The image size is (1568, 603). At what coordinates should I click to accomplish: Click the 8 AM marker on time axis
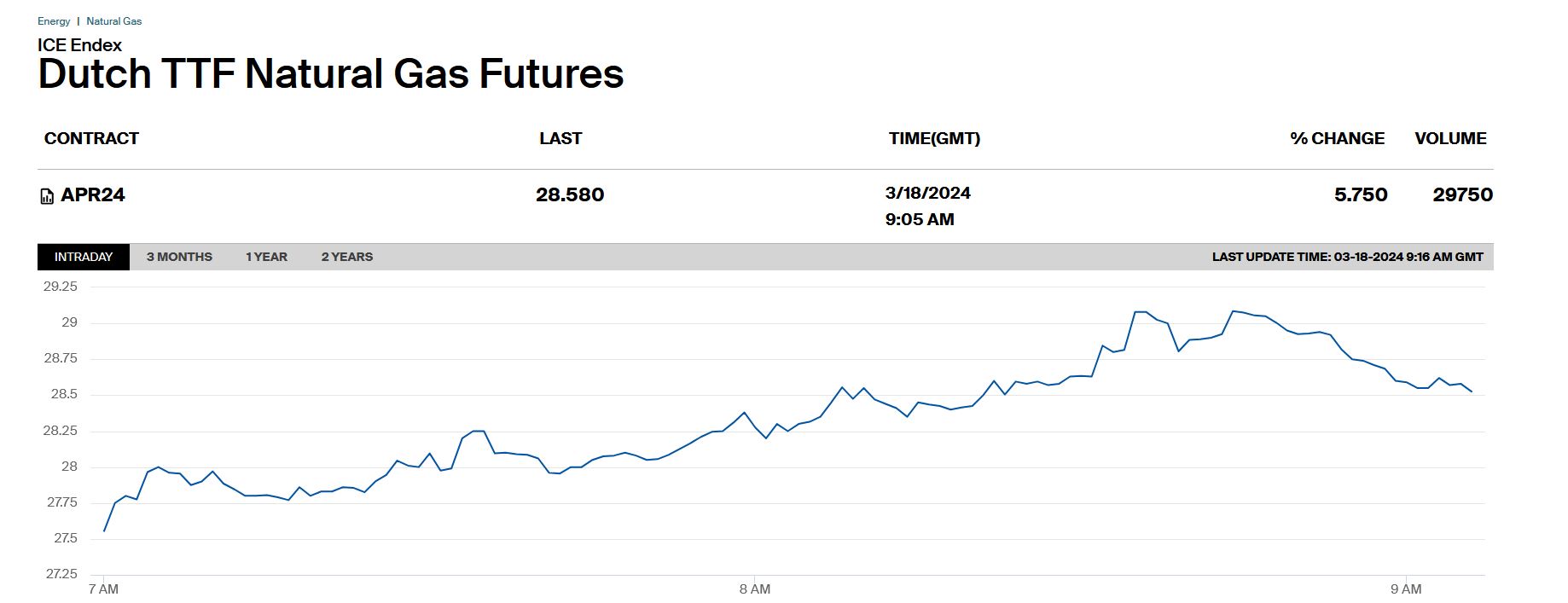[x=754, y=589]
